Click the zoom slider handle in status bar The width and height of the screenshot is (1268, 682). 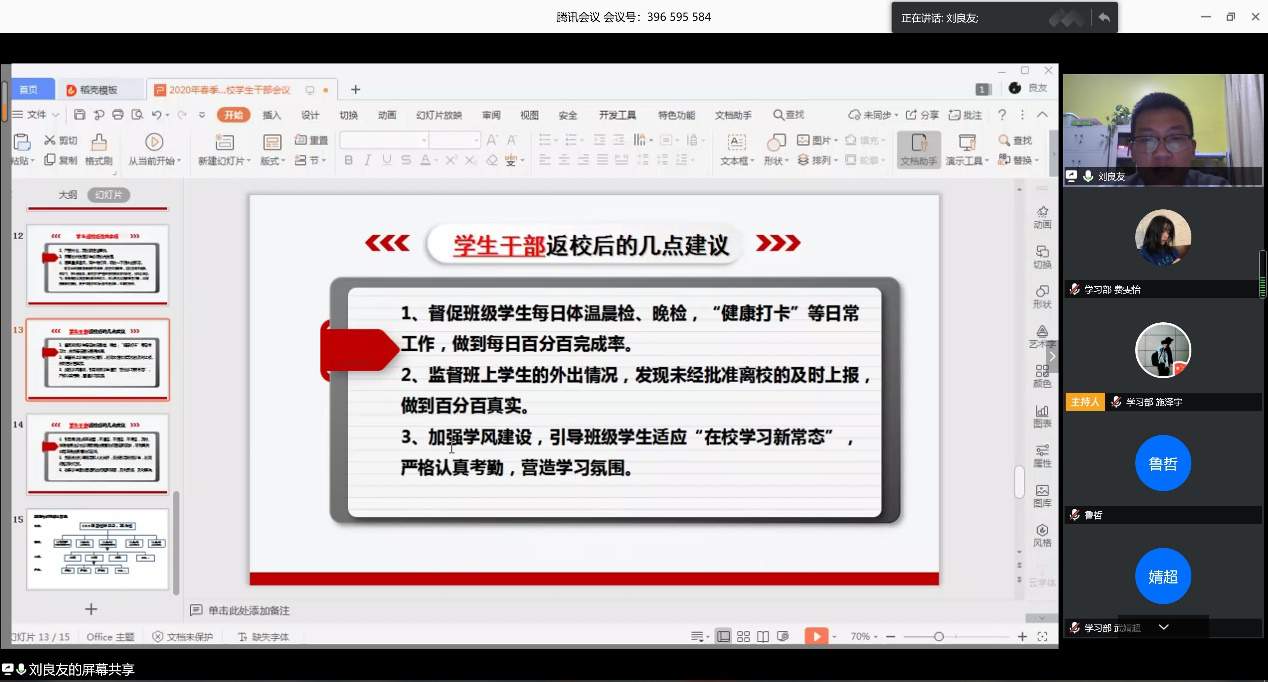tap(938, 636)
